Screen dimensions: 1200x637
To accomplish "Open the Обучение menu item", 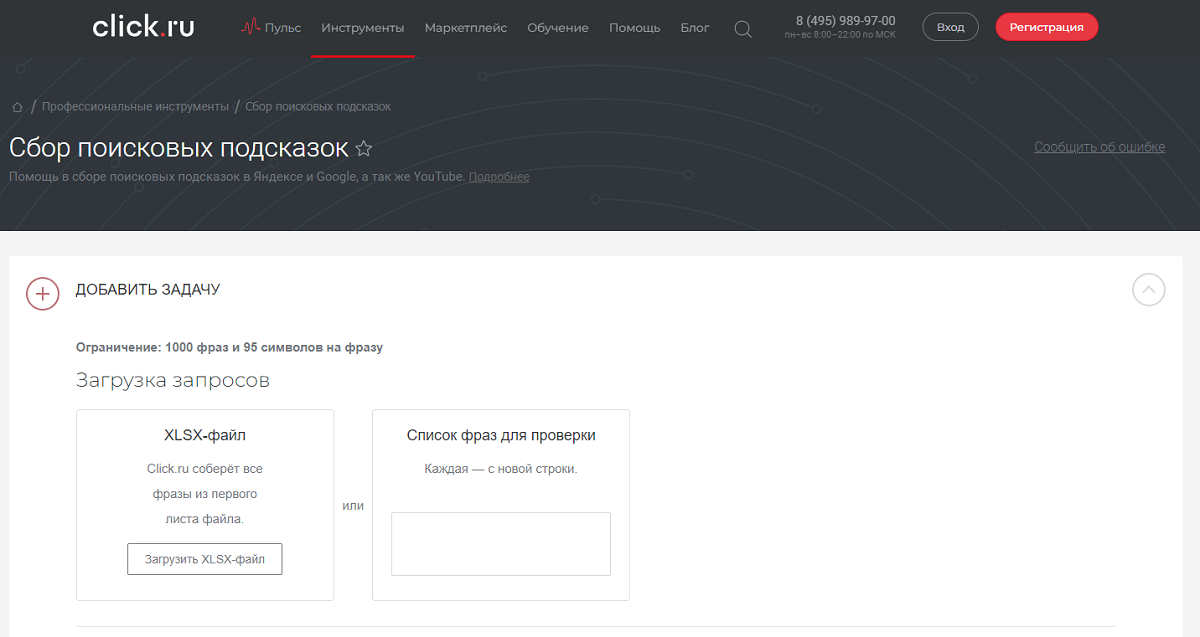I will [557, 28].
